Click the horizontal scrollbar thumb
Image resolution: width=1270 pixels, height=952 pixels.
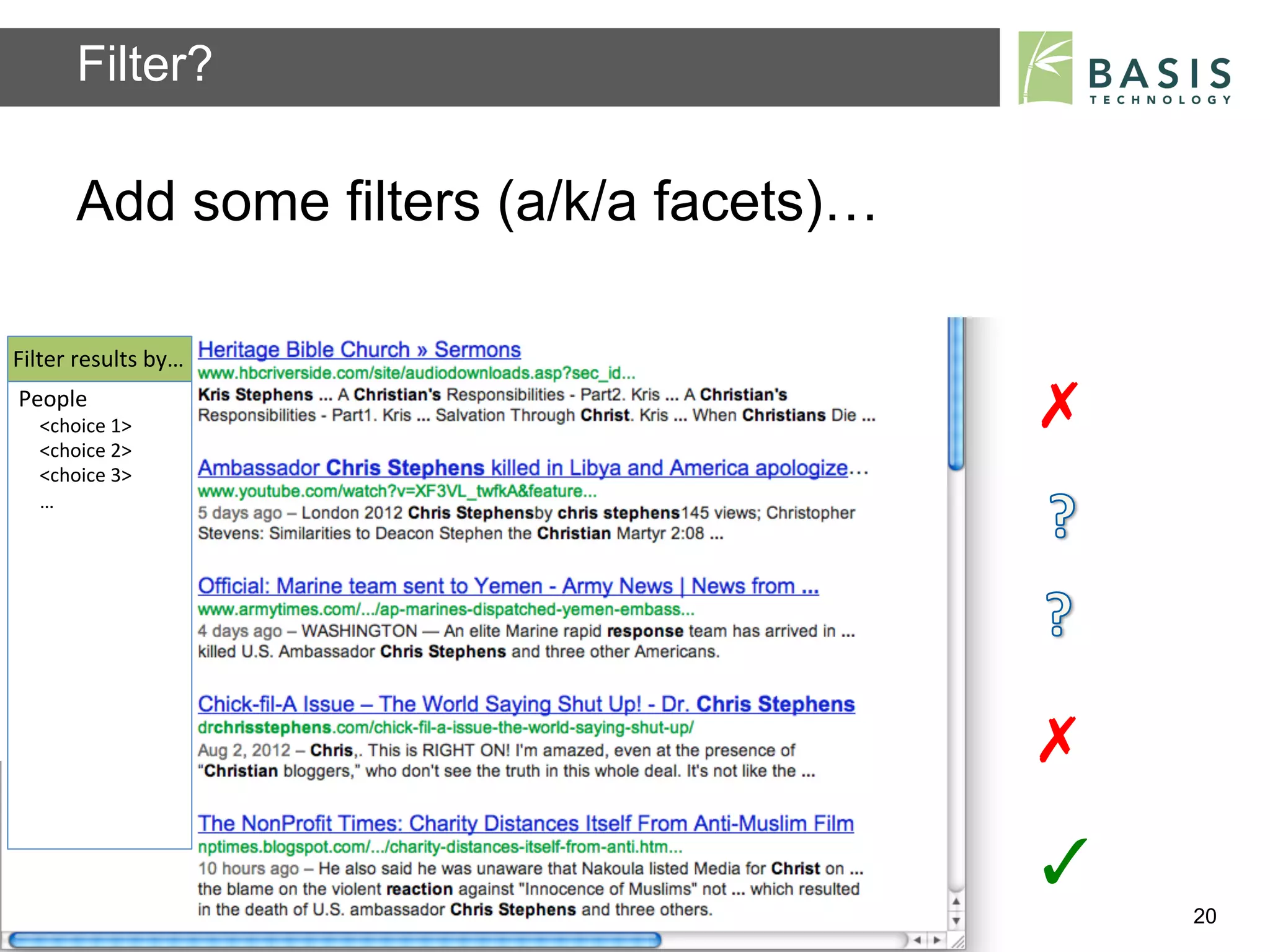(335, 940)
